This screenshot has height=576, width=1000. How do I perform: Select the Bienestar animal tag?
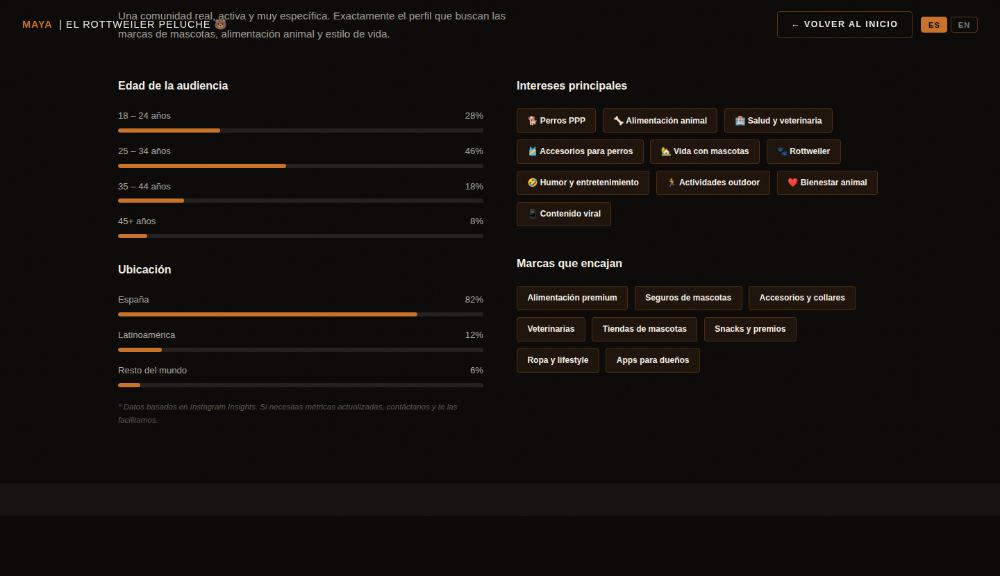tap(827, 182)
